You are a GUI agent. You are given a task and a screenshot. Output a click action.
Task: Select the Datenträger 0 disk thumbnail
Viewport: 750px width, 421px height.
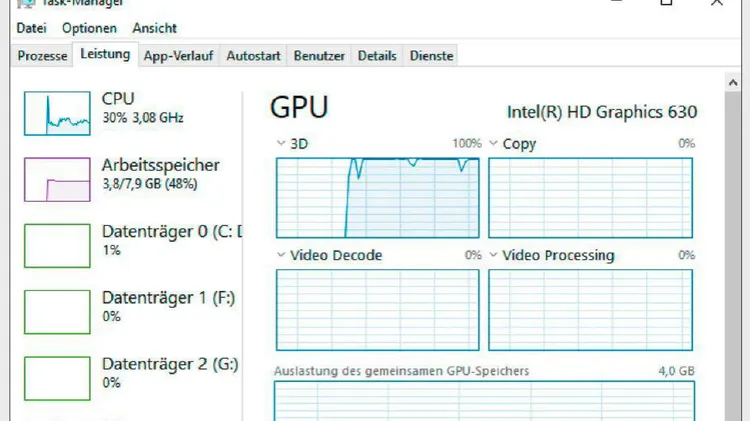pos(56,245)
